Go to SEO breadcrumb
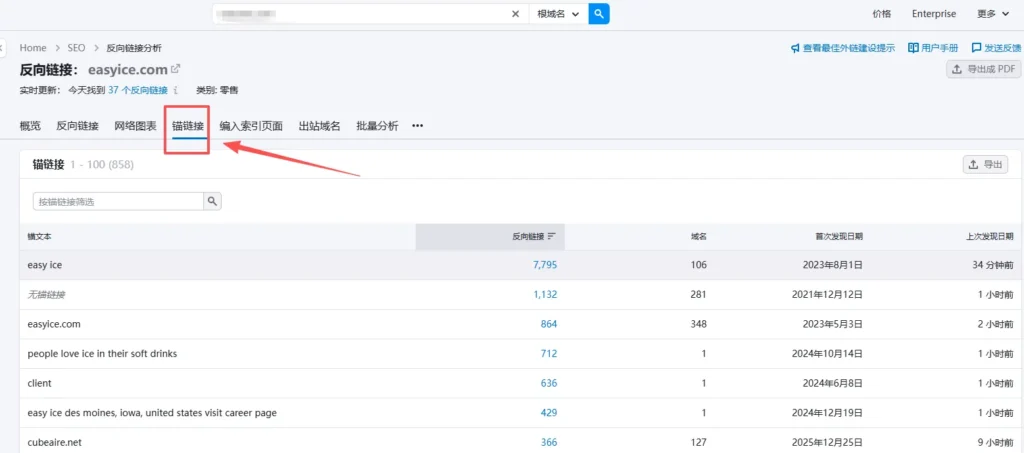 coord(76,48)
